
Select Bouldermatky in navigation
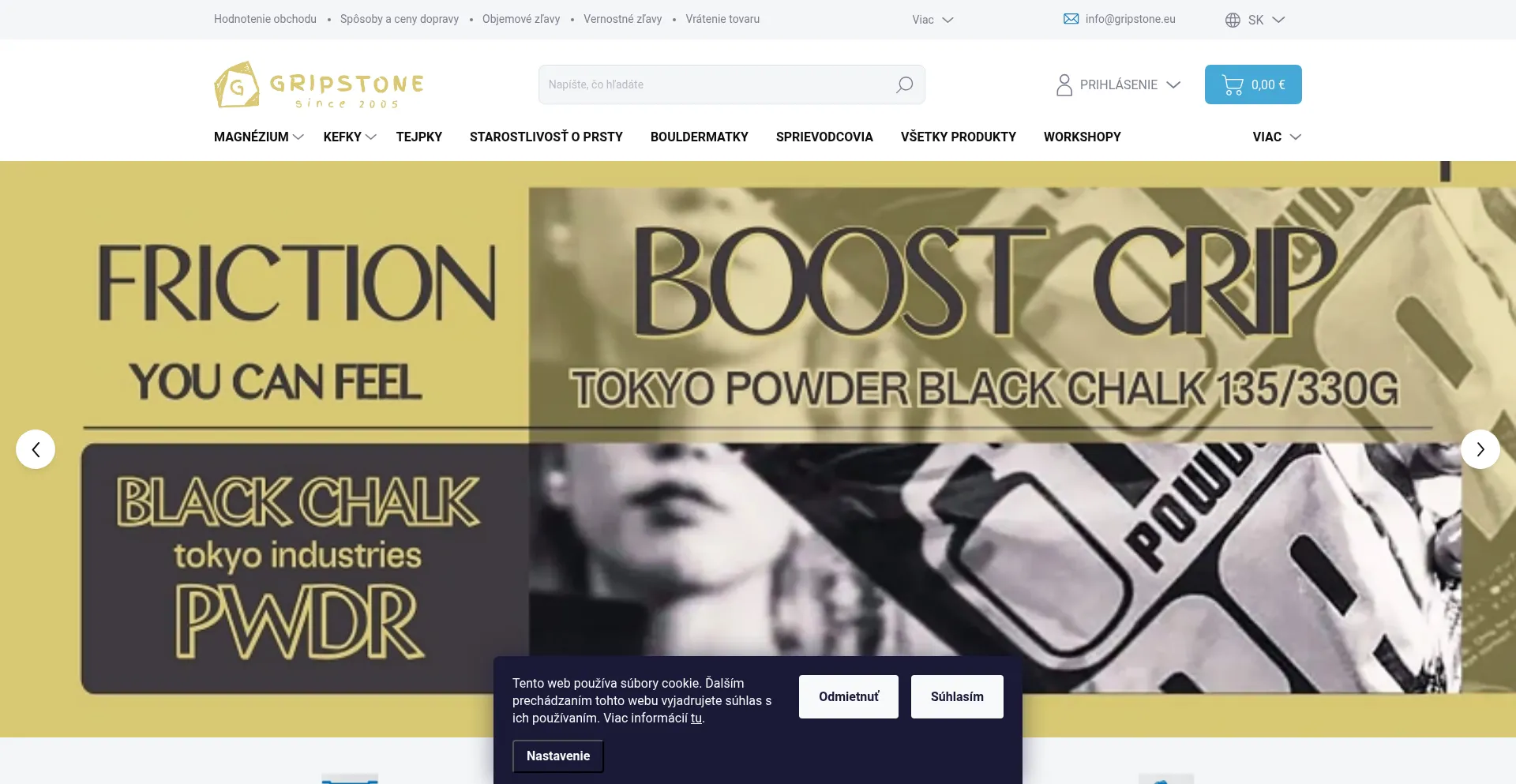(x=700, y=137)
